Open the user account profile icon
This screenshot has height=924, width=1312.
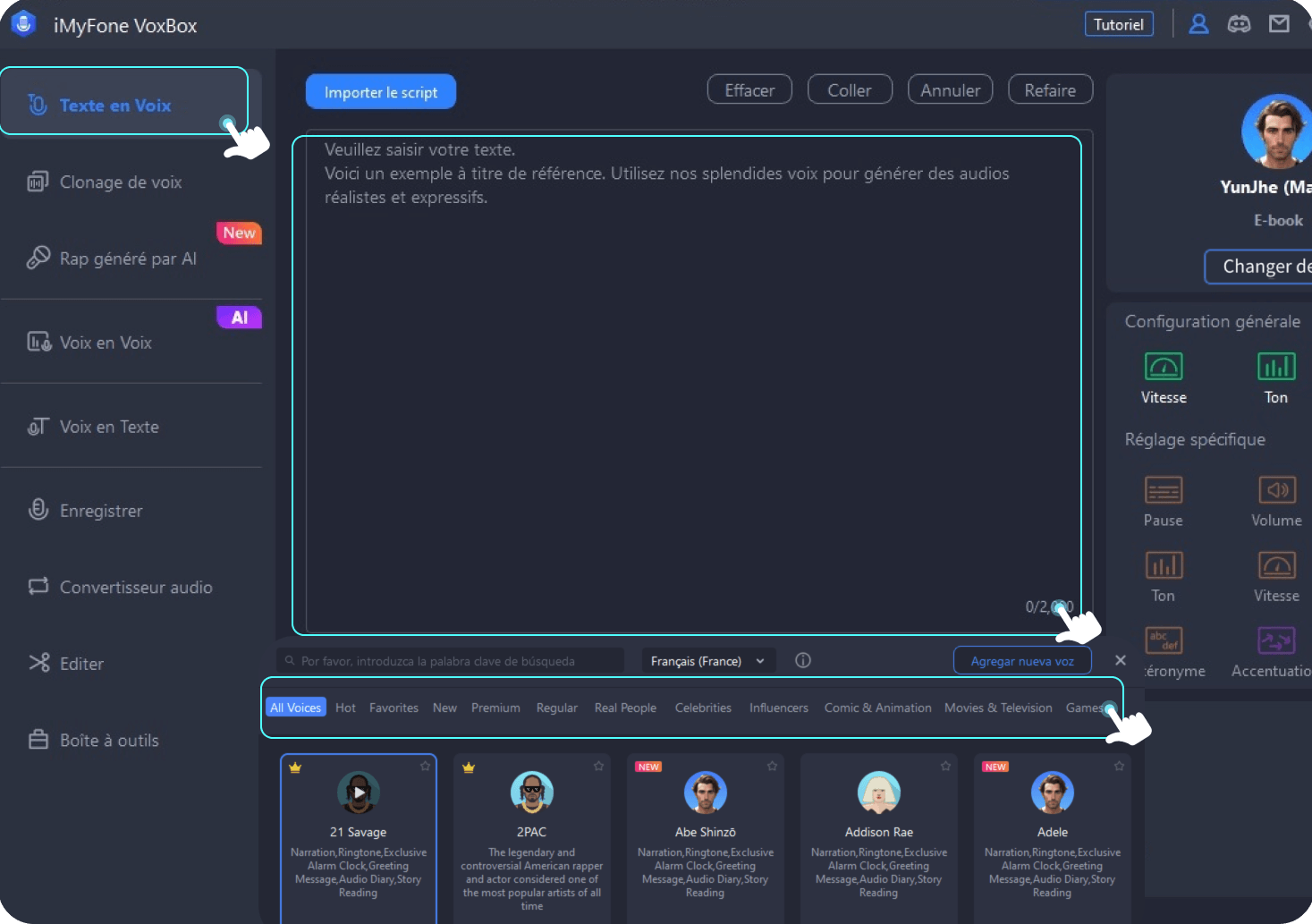(1198, 24)
